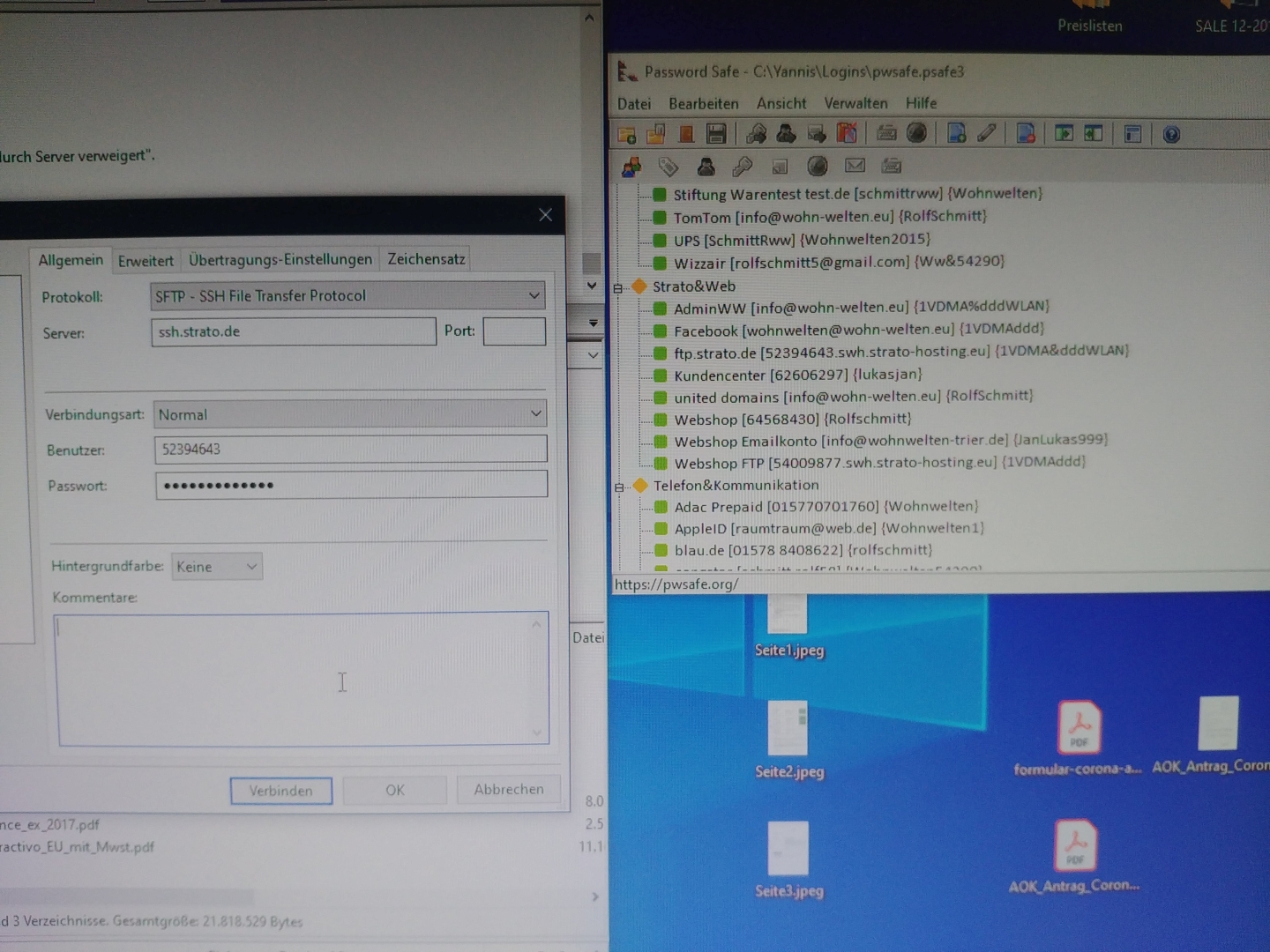This screenshot has height=952, width=1270.
Task: Switch to the Erweitert tab
Action: point(146,261)
